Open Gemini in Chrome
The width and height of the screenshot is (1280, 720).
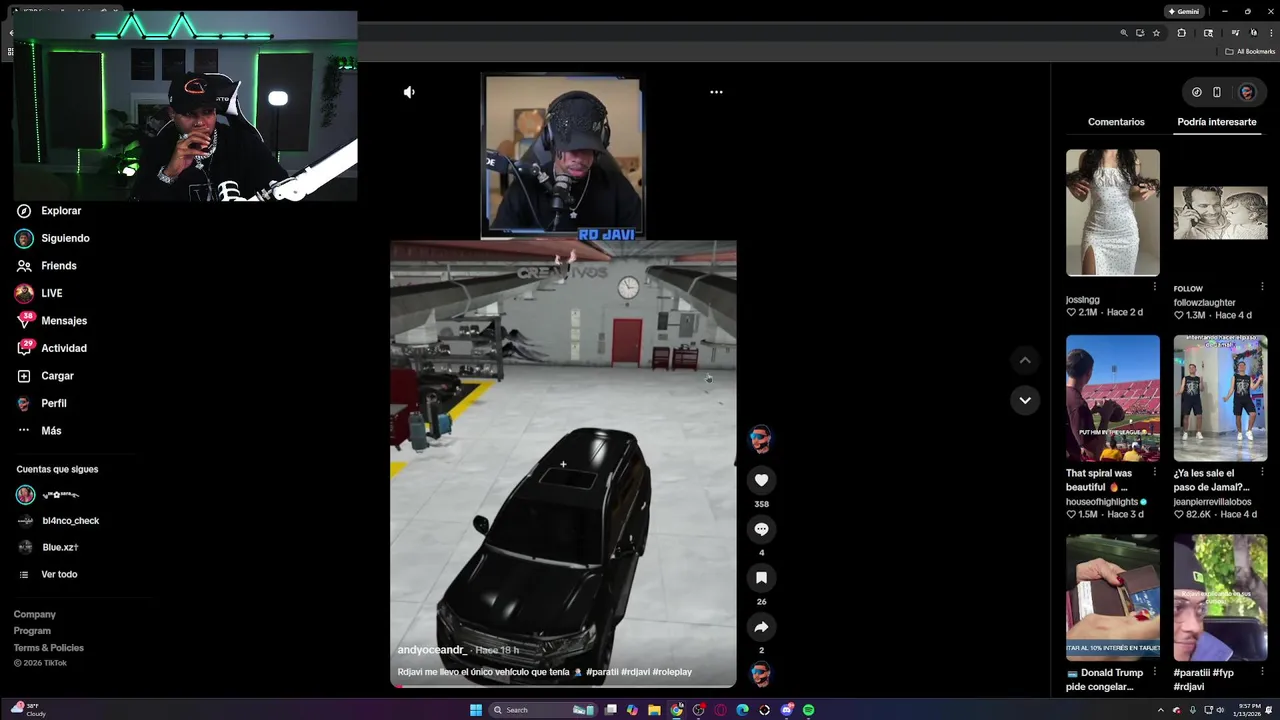tap(1184, 12)
